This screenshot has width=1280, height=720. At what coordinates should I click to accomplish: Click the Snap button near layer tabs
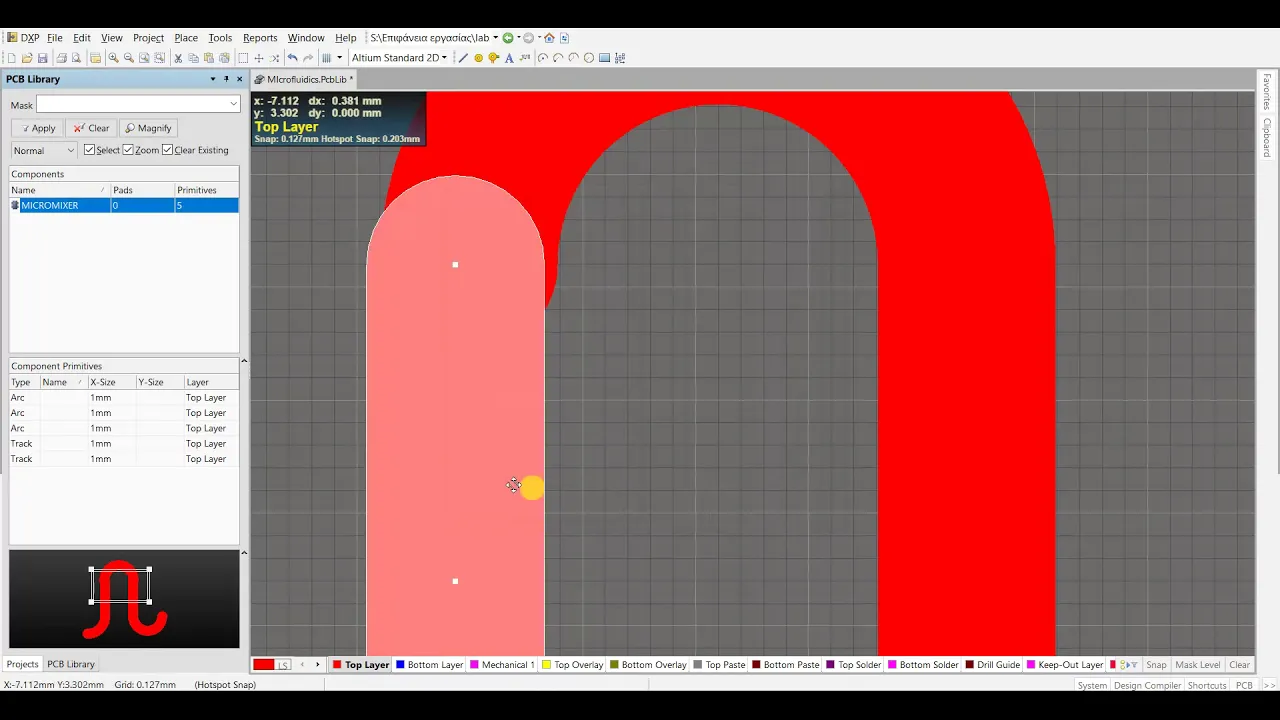click(x=1156, y=665)
